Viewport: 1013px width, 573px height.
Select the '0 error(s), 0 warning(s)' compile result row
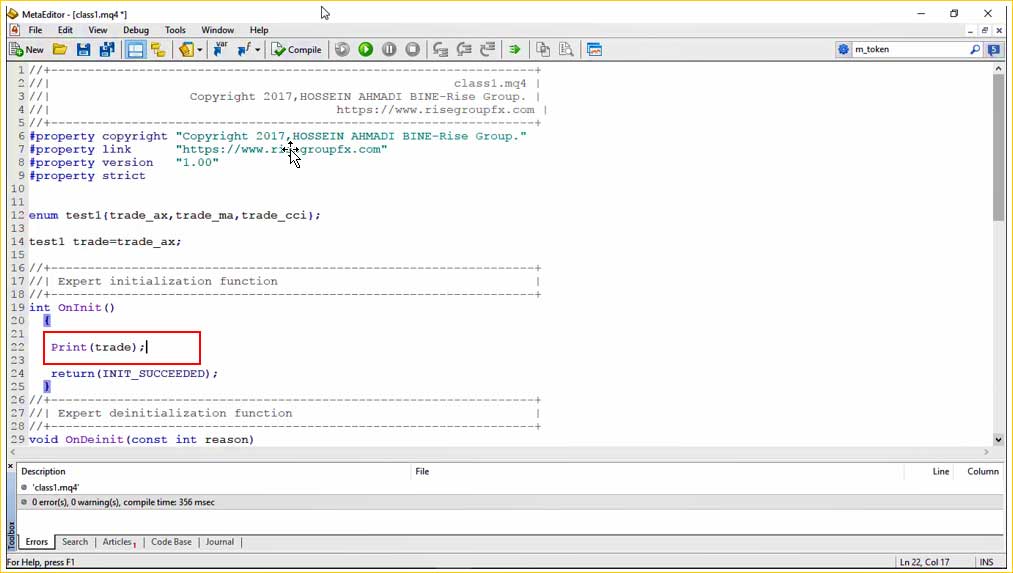(x=510, y=502)
